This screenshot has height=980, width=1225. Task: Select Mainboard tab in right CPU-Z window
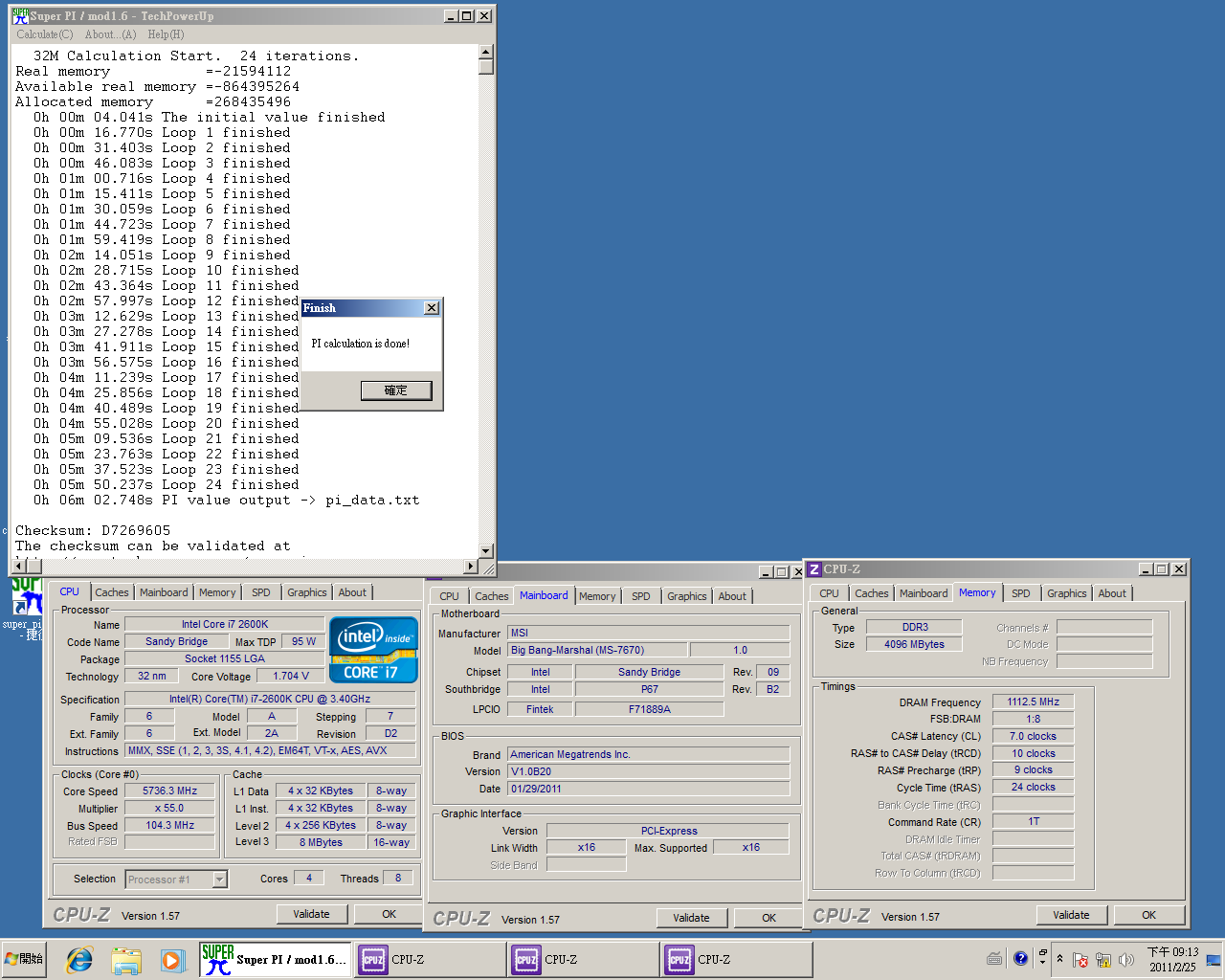[924, 593]
